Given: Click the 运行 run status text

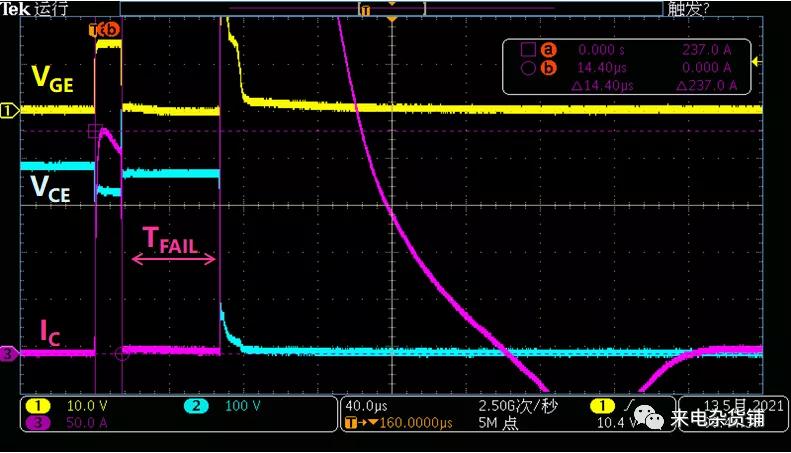Looking at the screenshot, I should pos(52,8).
